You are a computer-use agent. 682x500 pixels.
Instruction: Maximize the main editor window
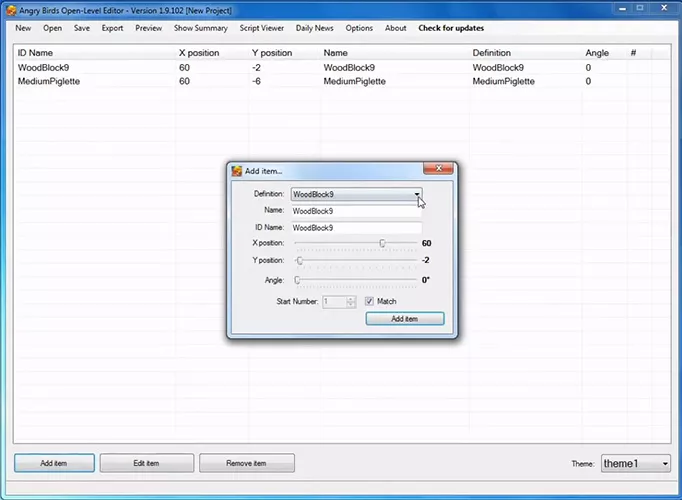pos(640,8)
